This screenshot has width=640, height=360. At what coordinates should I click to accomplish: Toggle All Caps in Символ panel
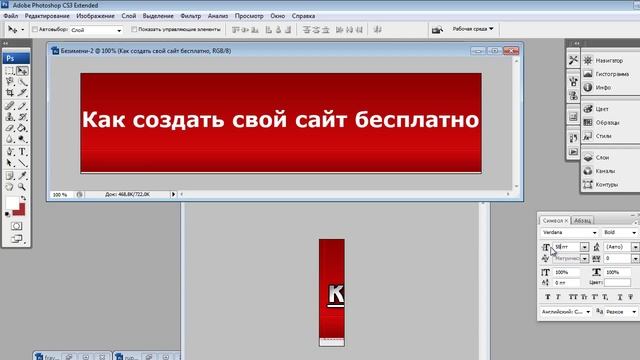tap(573, 297)
